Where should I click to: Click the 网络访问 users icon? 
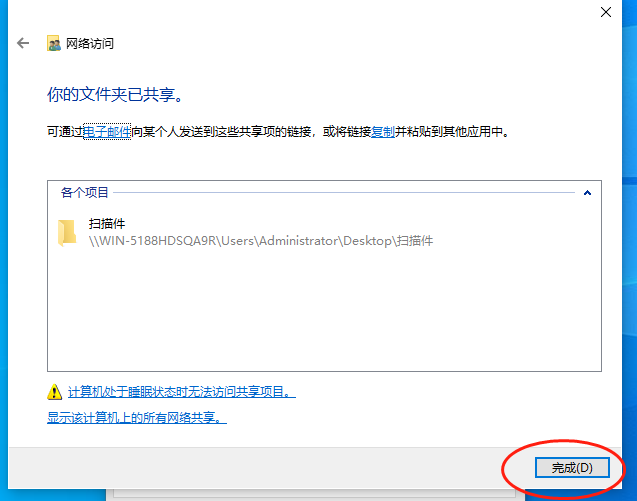pos(54,43)
